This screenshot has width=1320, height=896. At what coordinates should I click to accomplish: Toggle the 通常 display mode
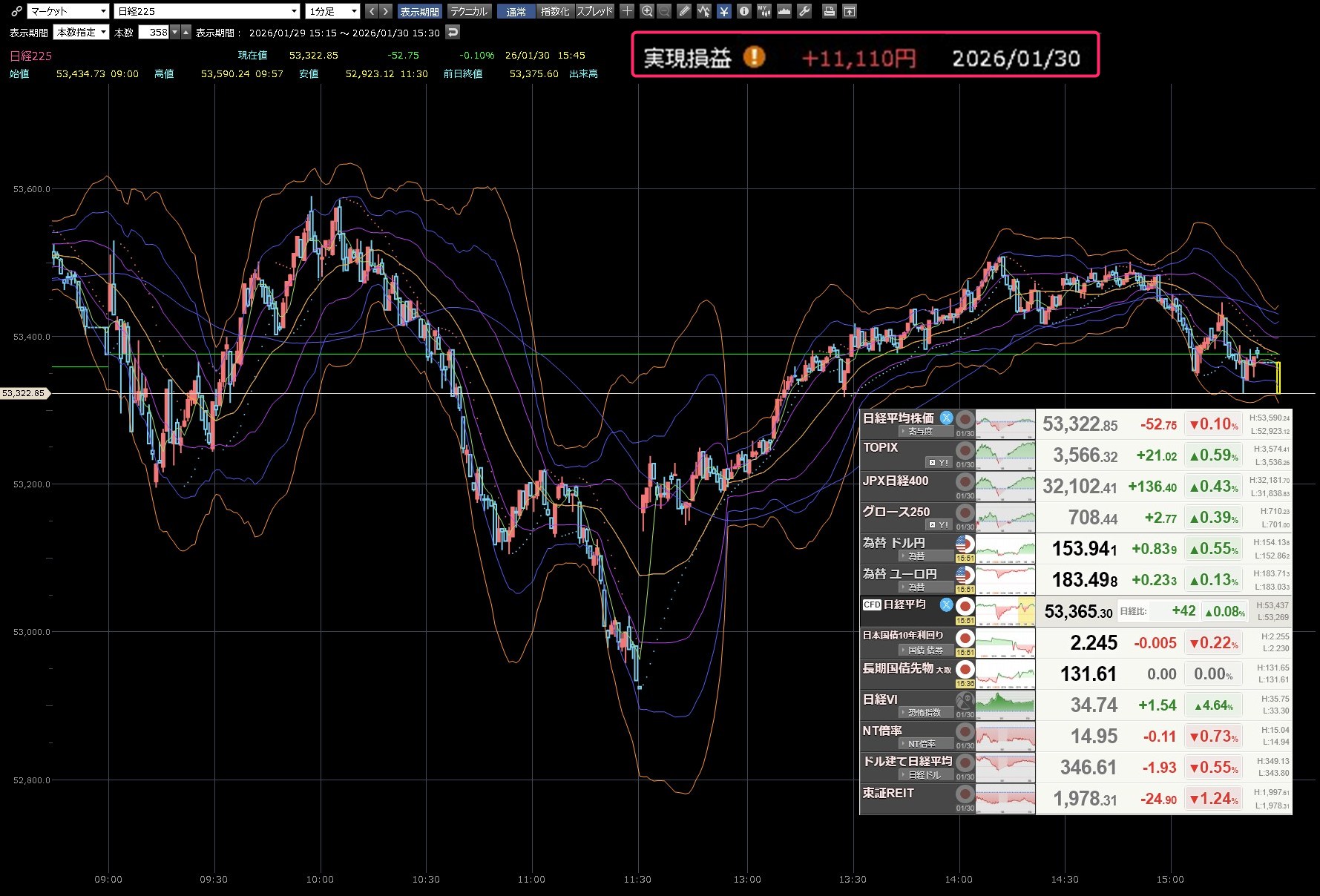point(516,11)
